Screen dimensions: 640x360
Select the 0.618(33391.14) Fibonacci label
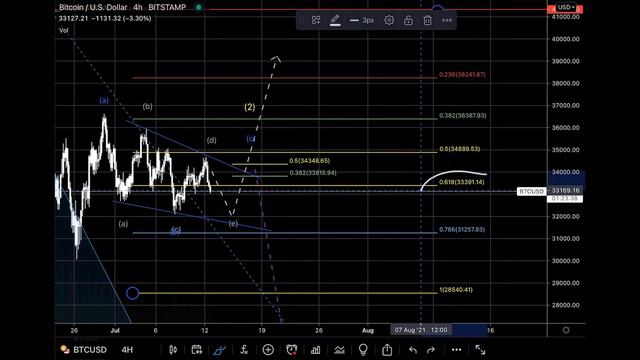462,182
